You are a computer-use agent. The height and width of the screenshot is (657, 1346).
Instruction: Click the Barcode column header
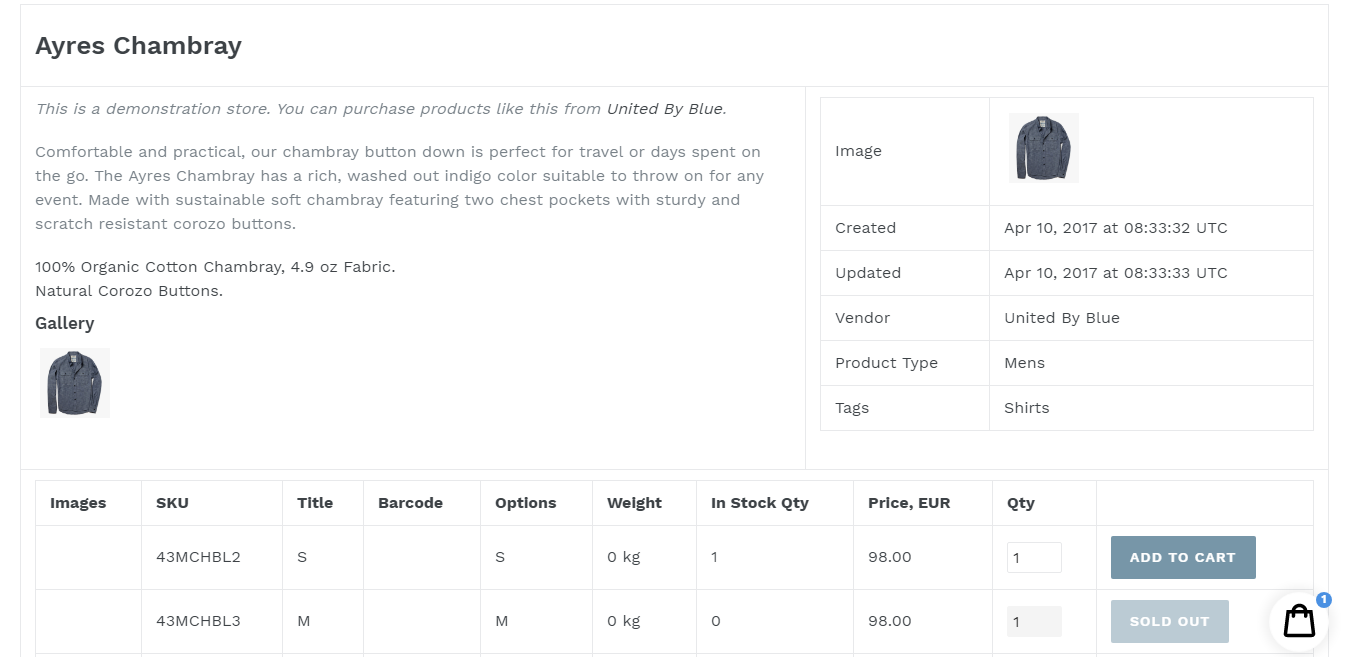click(x=410, y=503)
